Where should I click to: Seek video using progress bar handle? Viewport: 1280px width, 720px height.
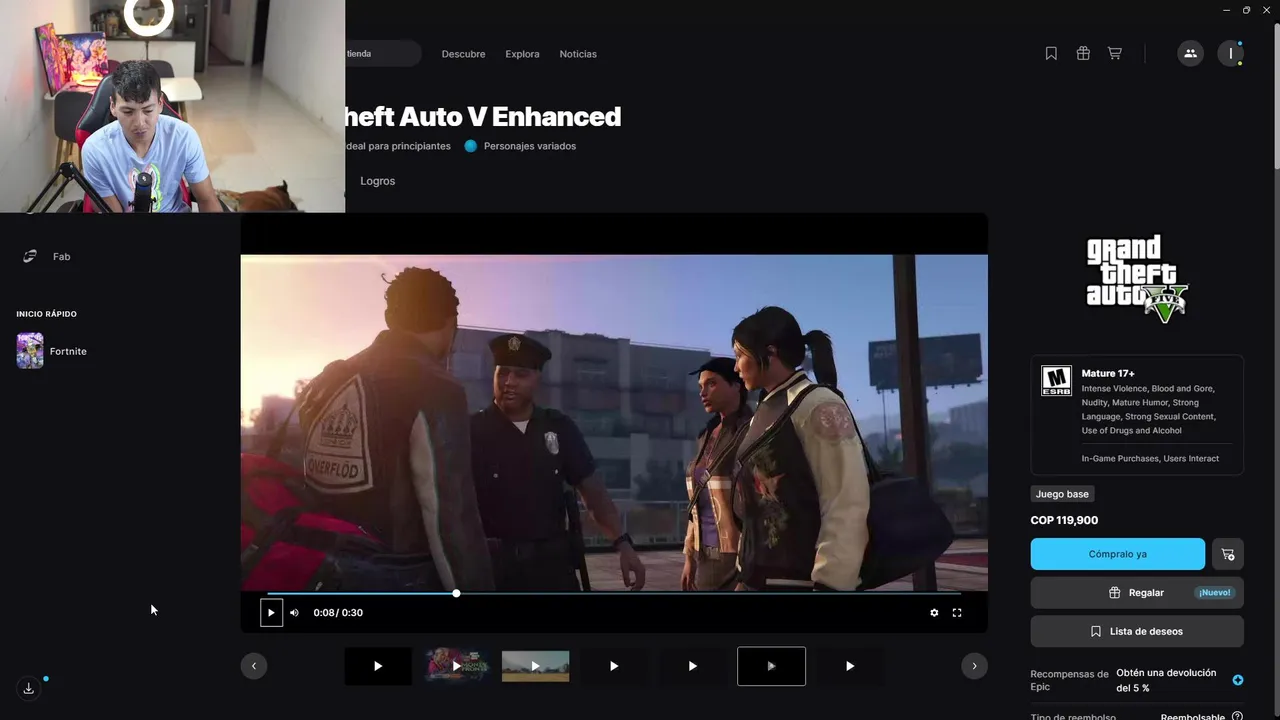coord(456,594)
